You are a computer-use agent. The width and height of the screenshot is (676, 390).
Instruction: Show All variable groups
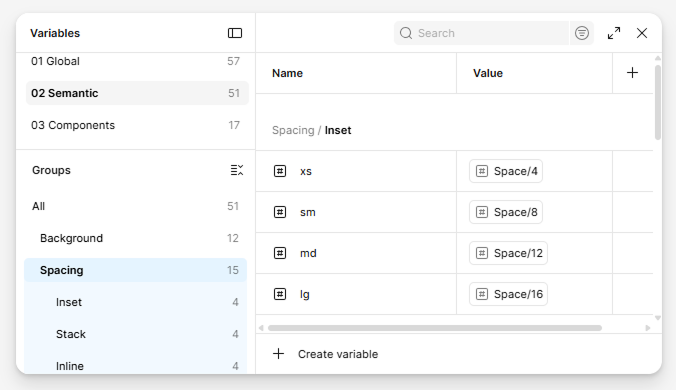[135, 206]
